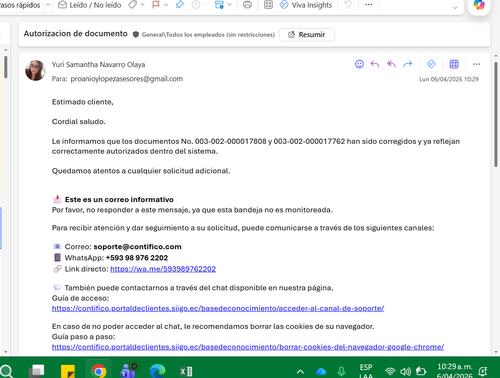
Task: Flag this message with the red flag
Action: (156, 5)
